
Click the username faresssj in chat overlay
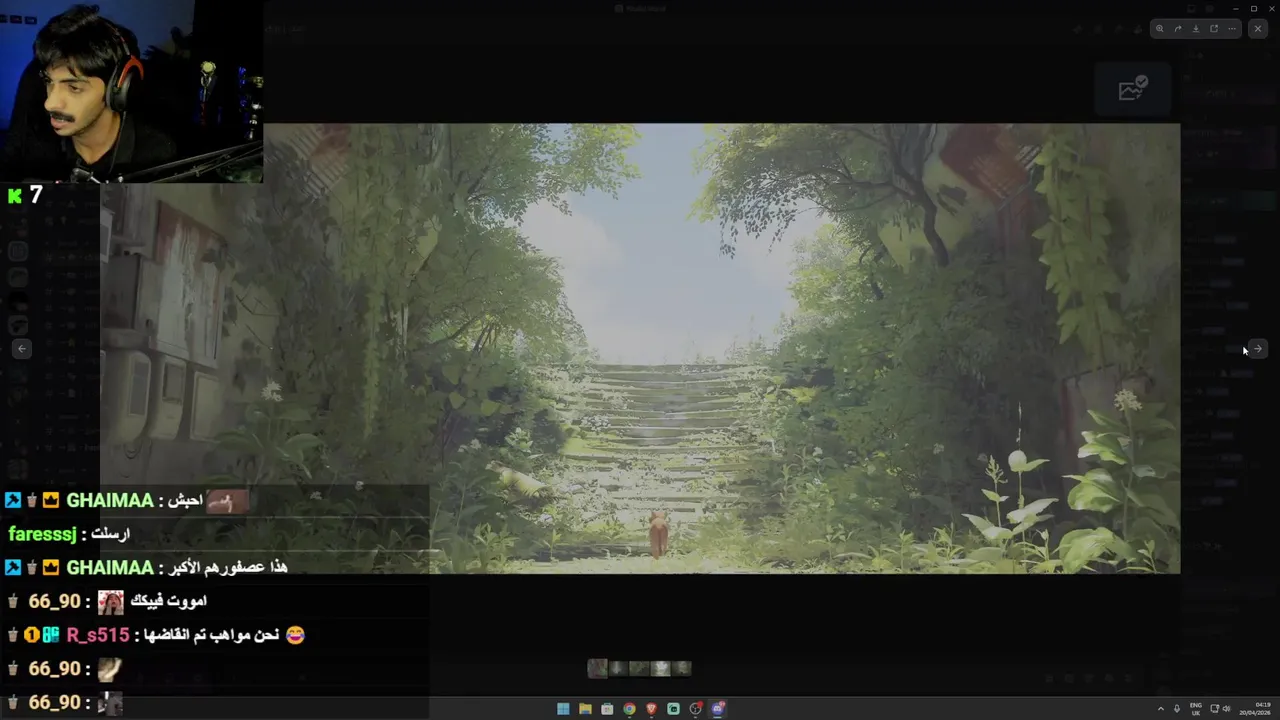click(x=41, y=534)
